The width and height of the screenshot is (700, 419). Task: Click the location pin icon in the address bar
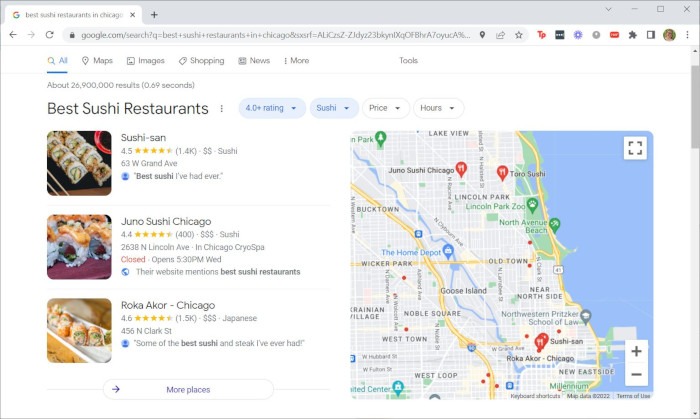pyautogui.click(x=482, y=35)
